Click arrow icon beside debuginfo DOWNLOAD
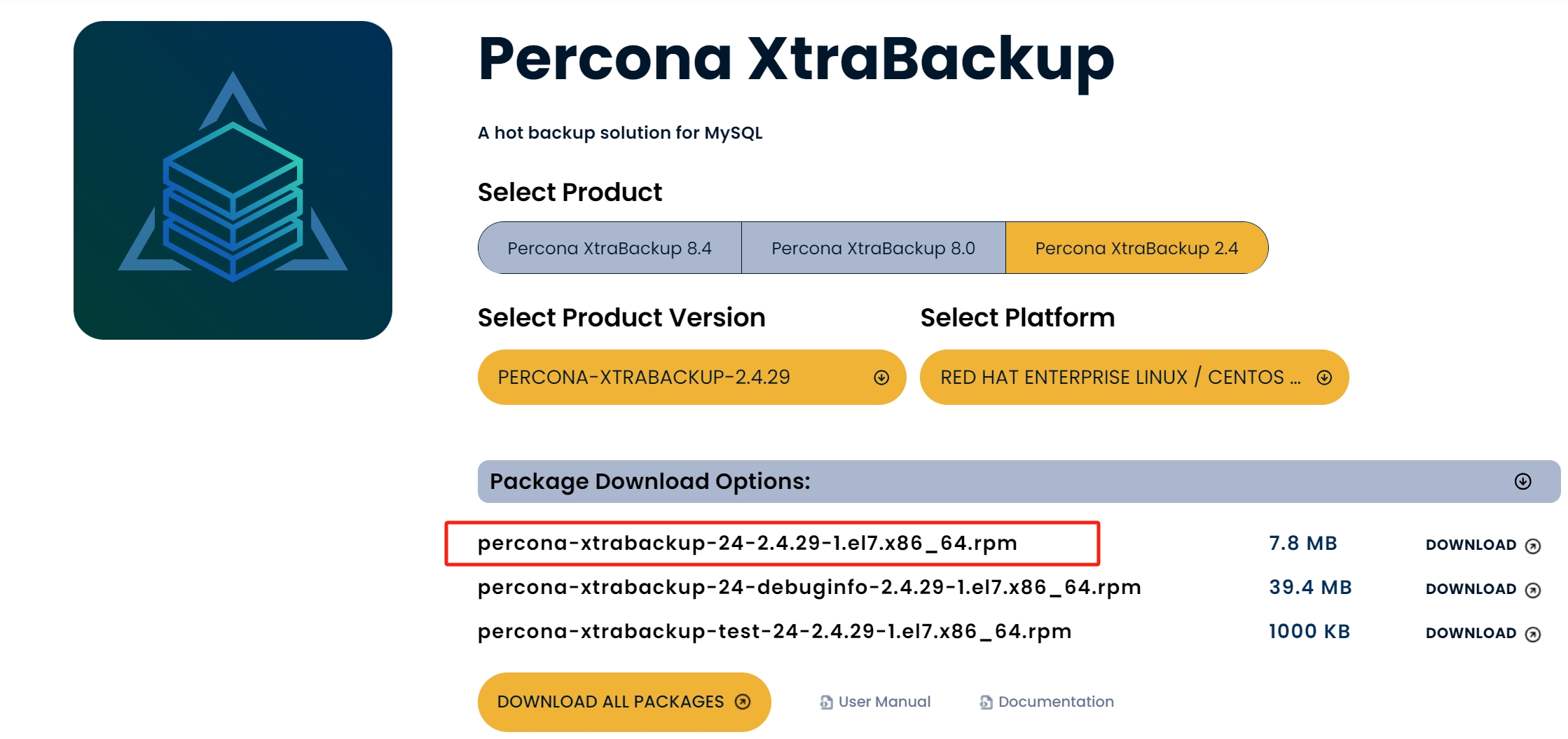 pyautogui.click(x=1533, y=590)
